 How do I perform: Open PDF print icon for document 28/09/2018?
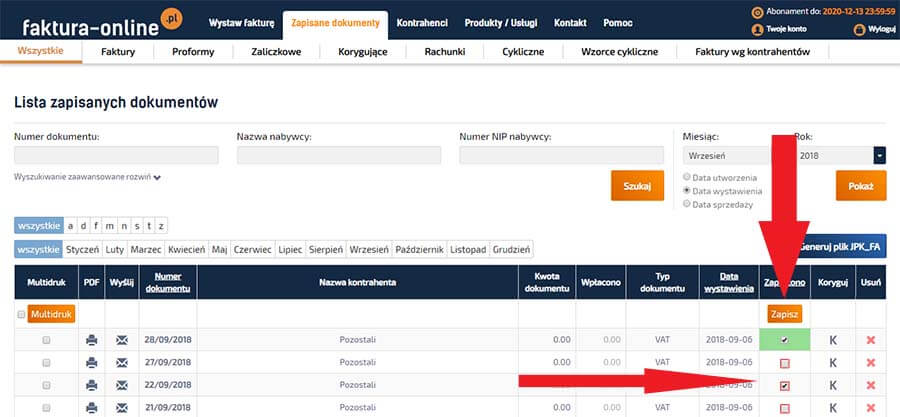tap(91, 340)
